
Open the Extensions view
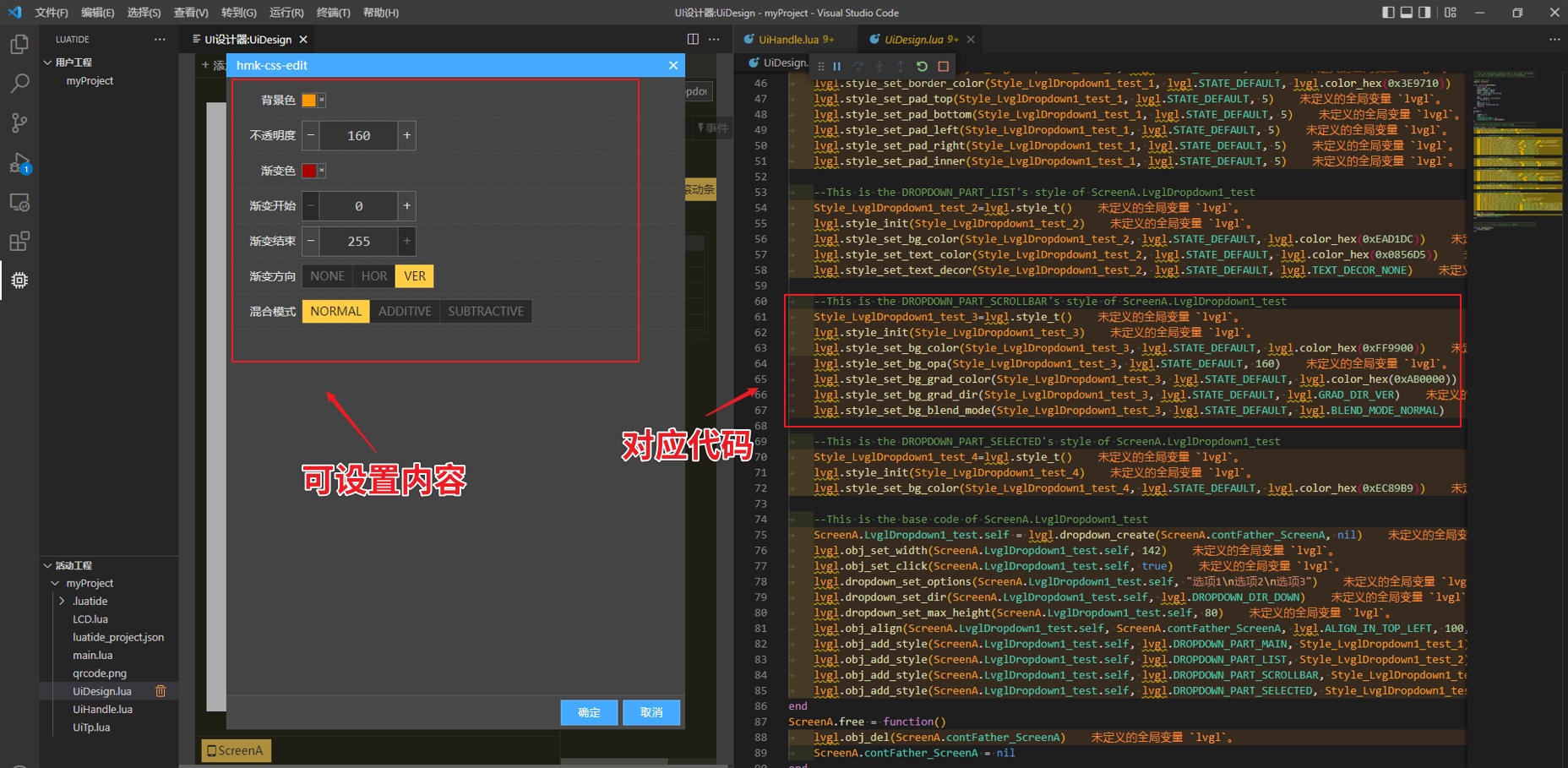click(19, 242)
